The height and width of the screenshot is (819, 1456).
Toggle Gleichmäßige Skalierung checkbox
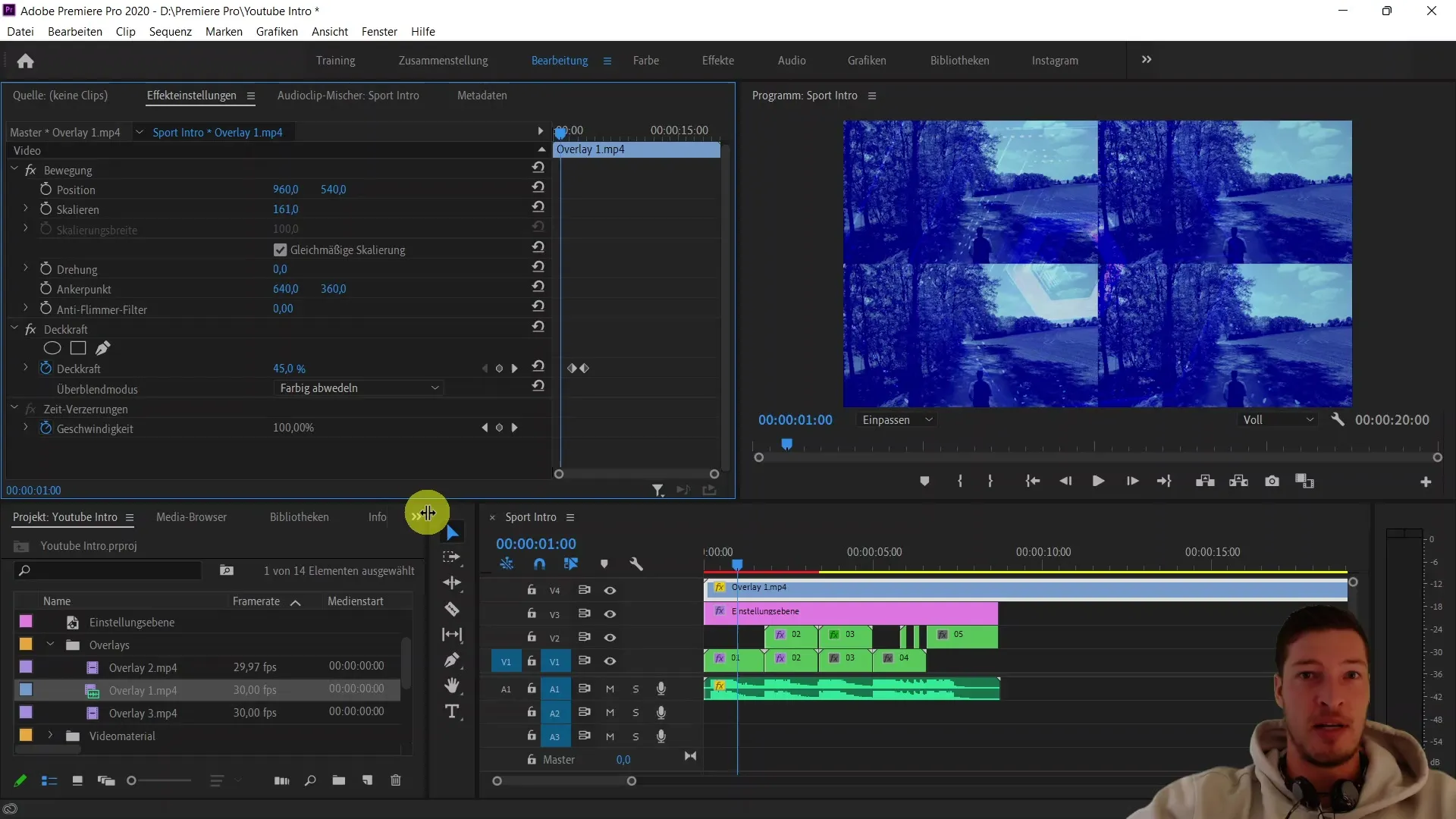[280, 249]
